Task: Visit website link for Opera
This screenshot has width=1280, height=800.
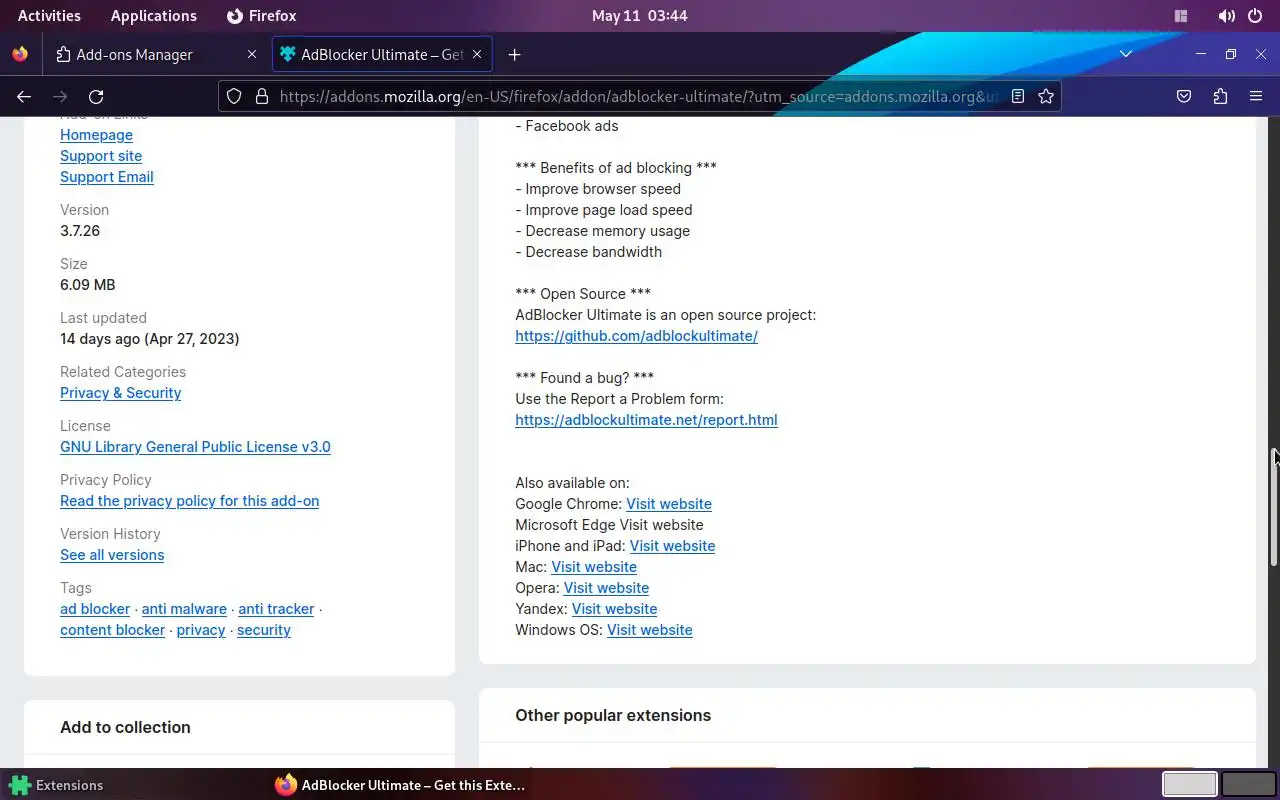Action: pyautogui.click(x=606, y=588)
